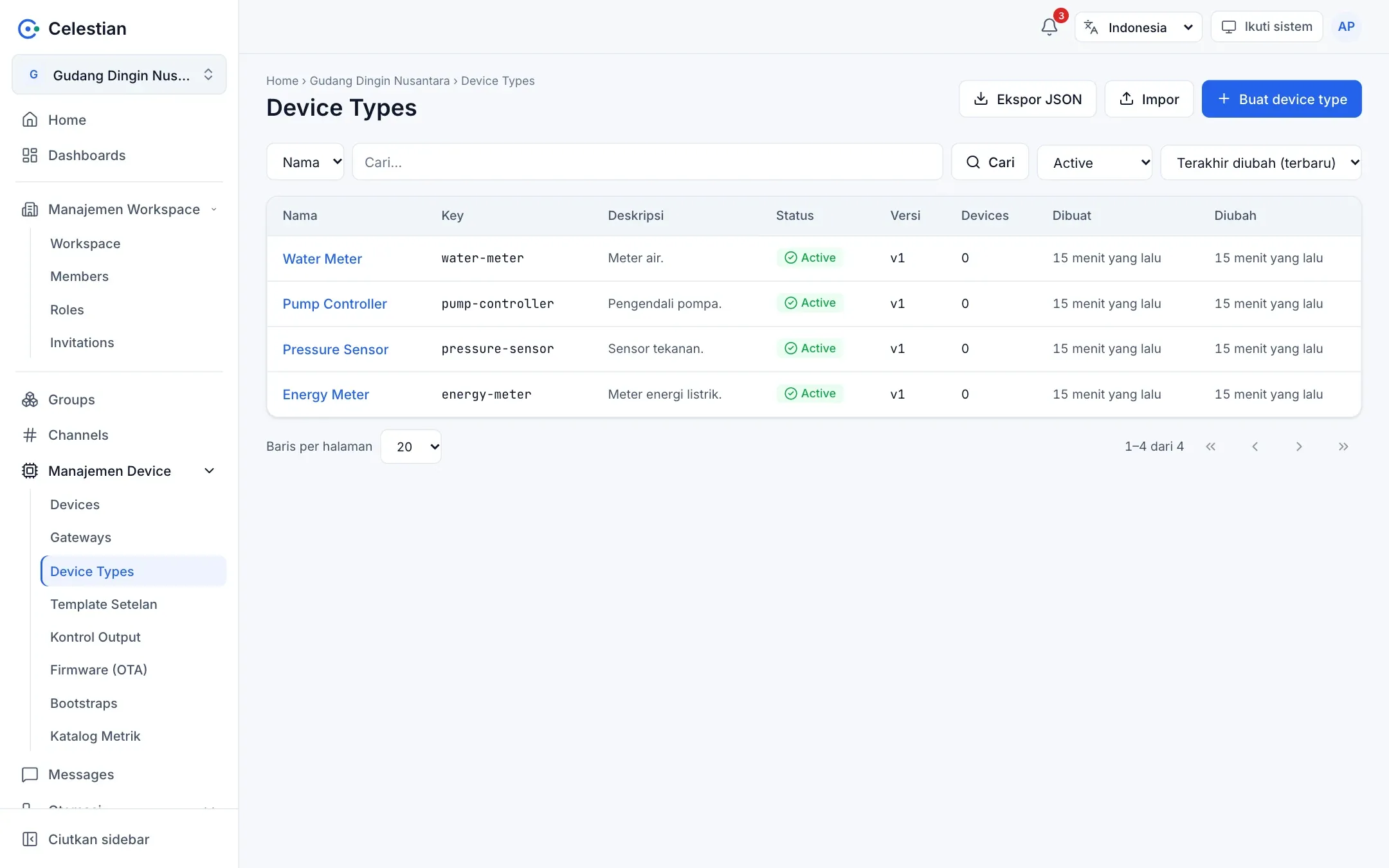
Task: Click the Groups sidebar icon
Action: pyautogui.click(x=30, y=399)
